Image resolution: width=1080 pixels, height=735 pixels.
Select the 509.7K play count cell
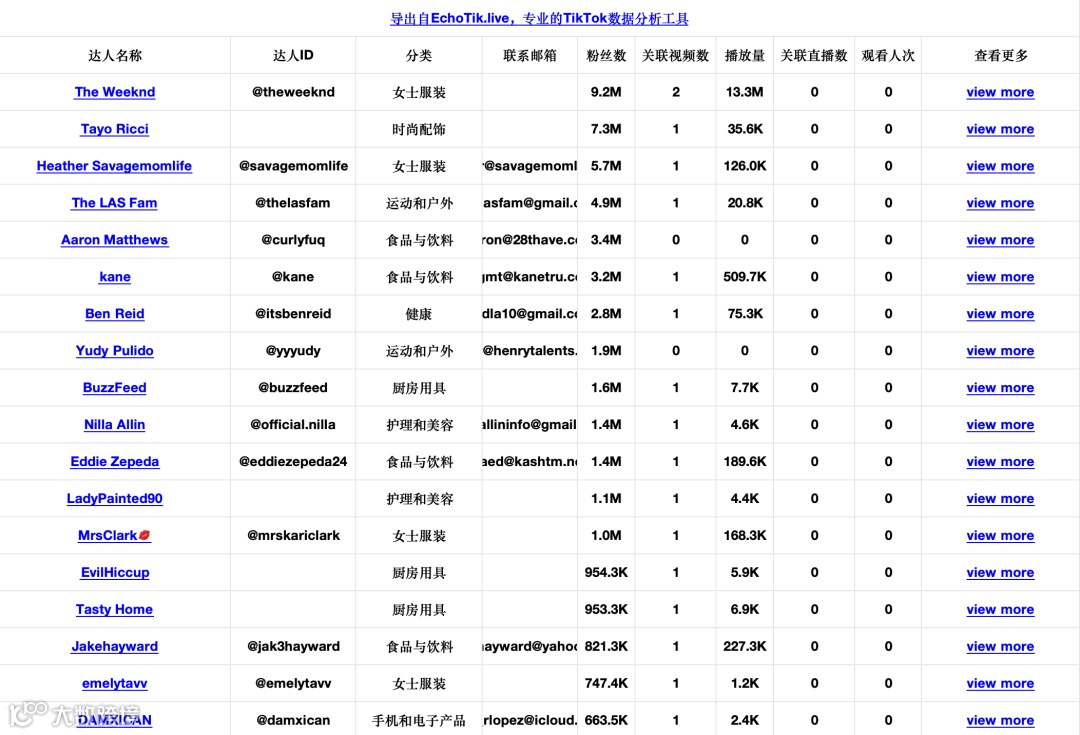pos(745,277)
